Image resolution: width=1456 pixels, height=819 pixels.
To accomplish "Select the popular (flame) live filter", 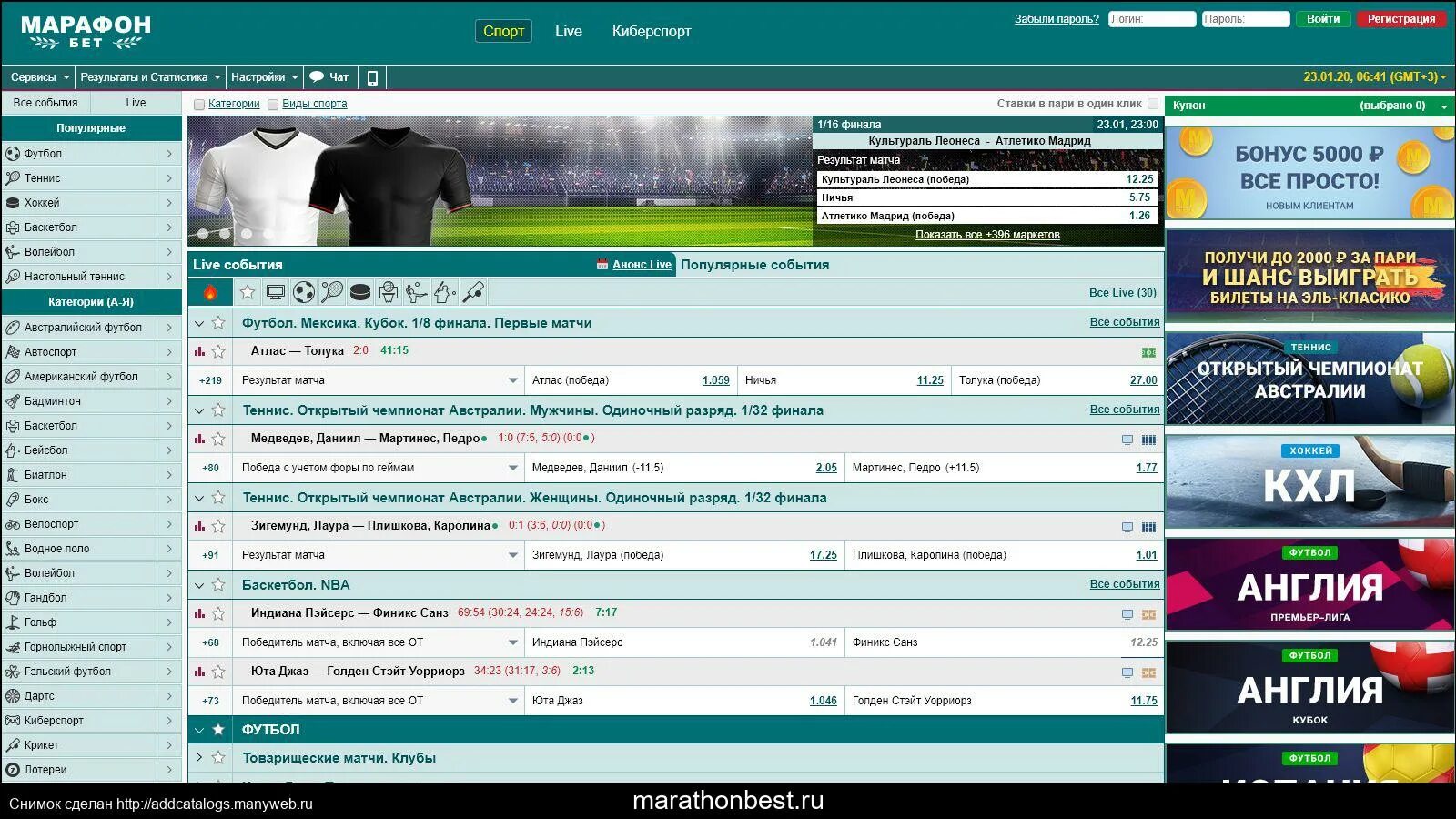I will click(x=210, y=292).
